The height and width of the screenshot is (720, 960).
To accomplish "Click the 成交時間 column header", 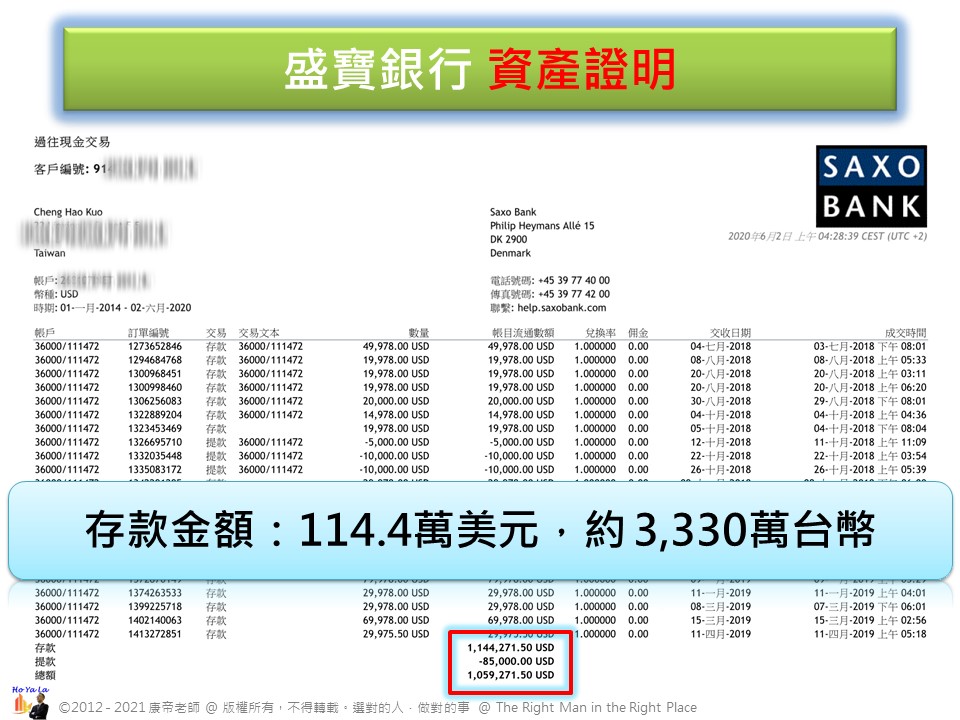I will tap(905, 333).
